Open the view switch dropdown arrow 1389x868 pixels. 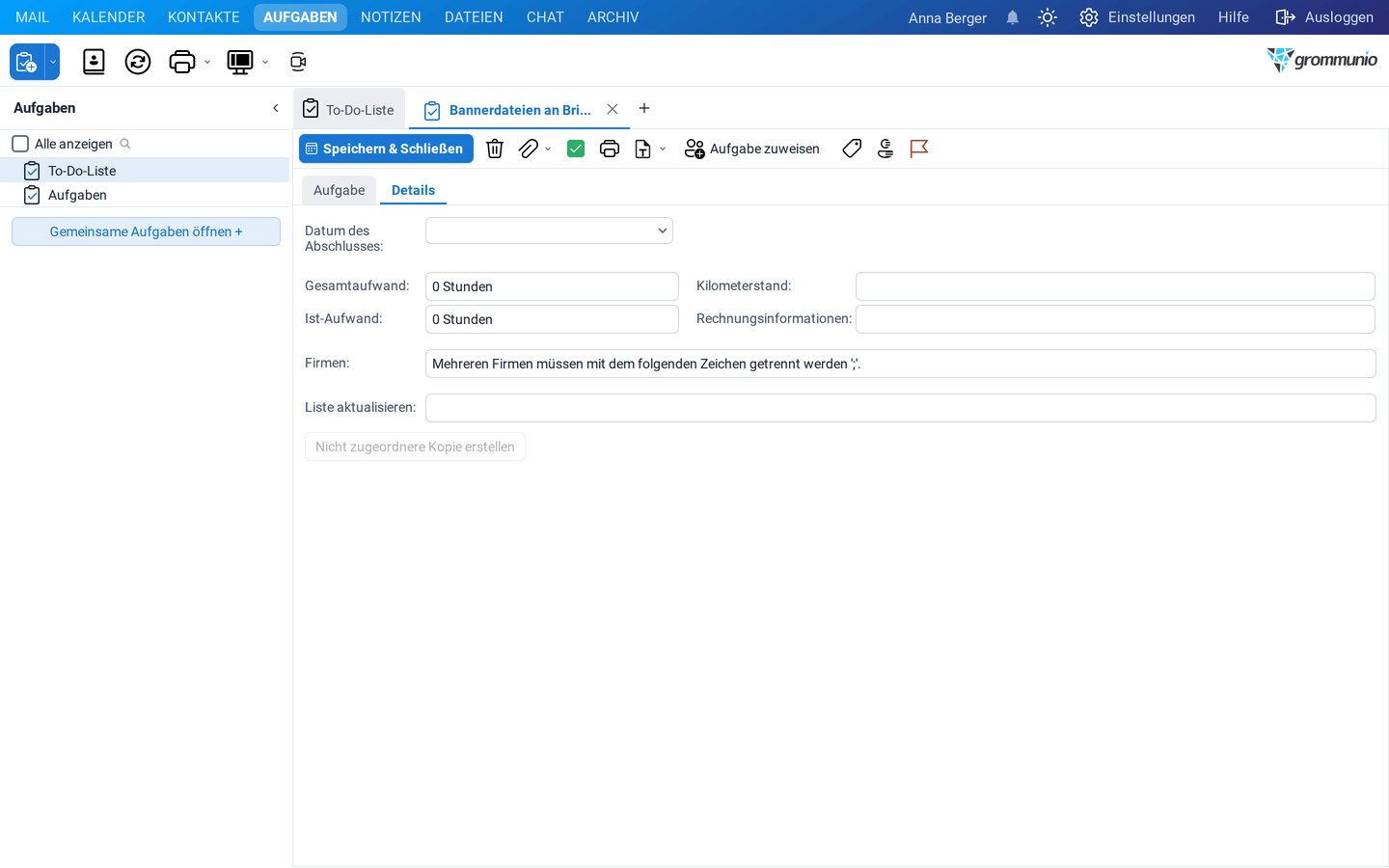pos(265,63)
